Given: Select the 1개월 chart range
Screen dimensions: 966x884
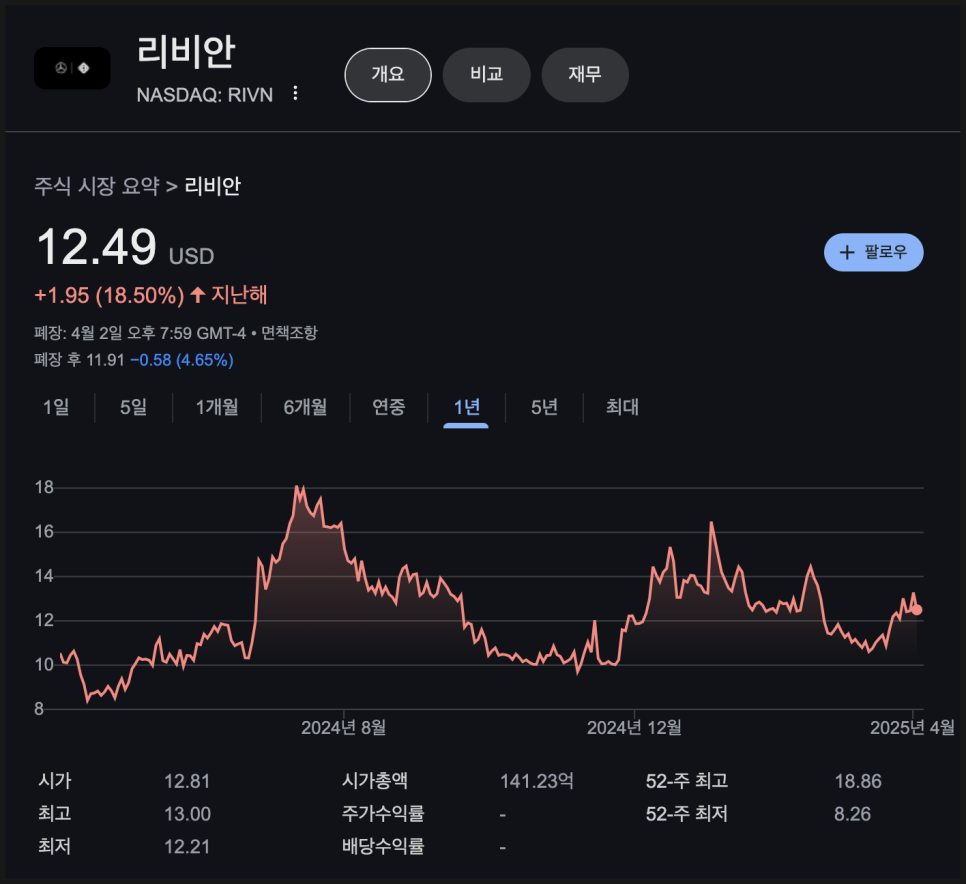Looking at the screenshot, I should tap(217, 407).
